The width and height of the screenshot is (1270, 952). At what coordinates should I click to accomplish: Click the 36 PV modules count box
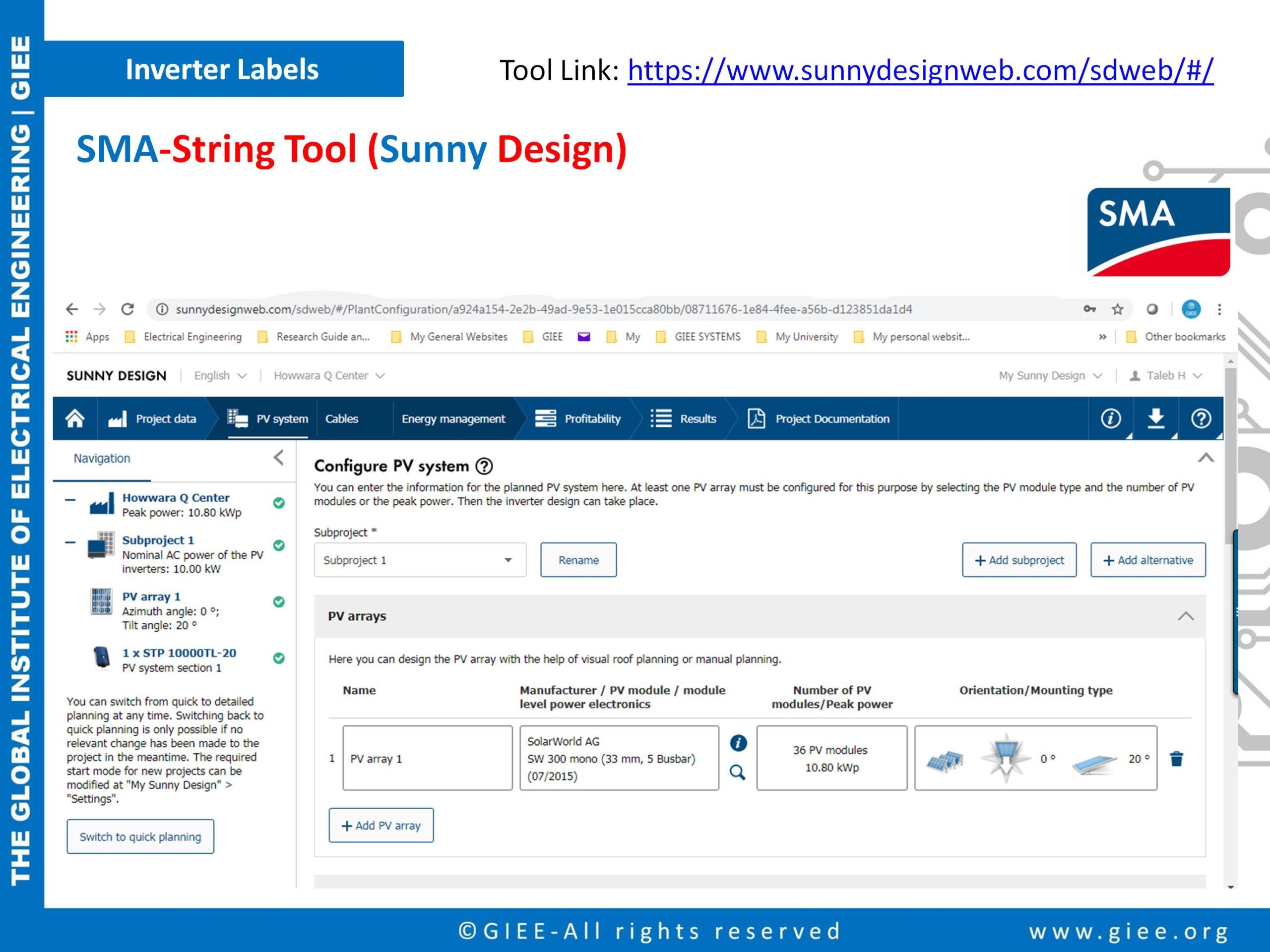(831, 758)
